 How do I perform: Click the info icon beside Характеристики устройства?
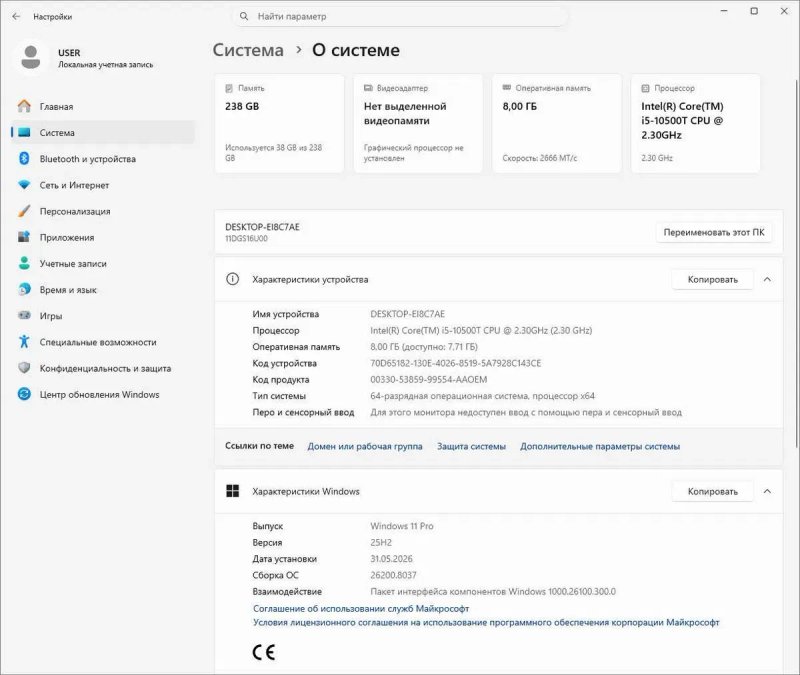click(x=233, y=279)
